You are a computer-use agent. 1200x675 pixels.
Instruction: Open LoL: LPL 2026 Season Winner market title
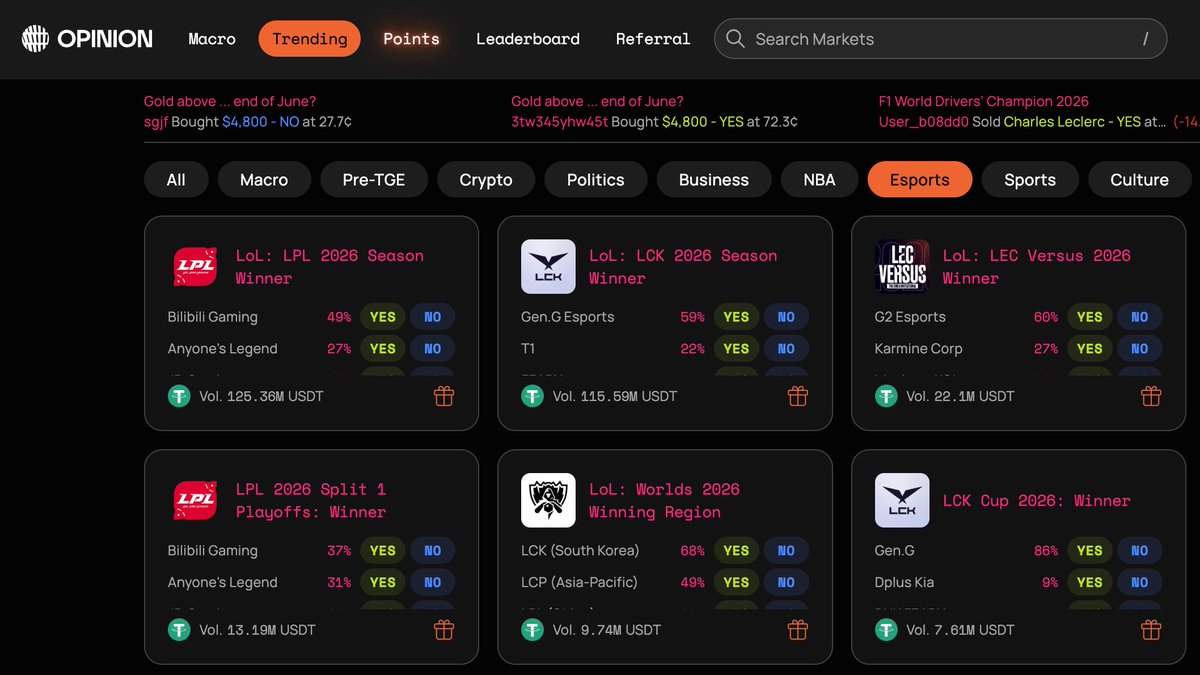point(330,267)
